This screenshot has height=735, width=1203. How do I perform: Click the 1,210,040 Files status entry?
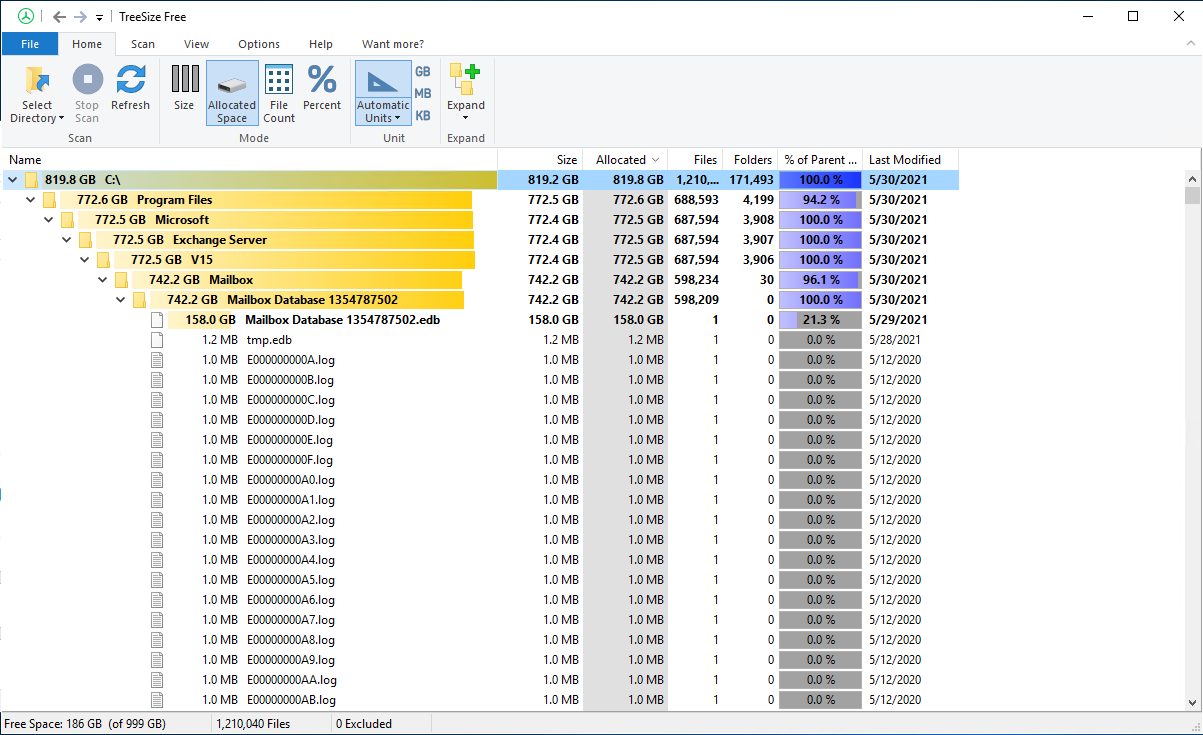pyautogui.click(x=254, y=724)
